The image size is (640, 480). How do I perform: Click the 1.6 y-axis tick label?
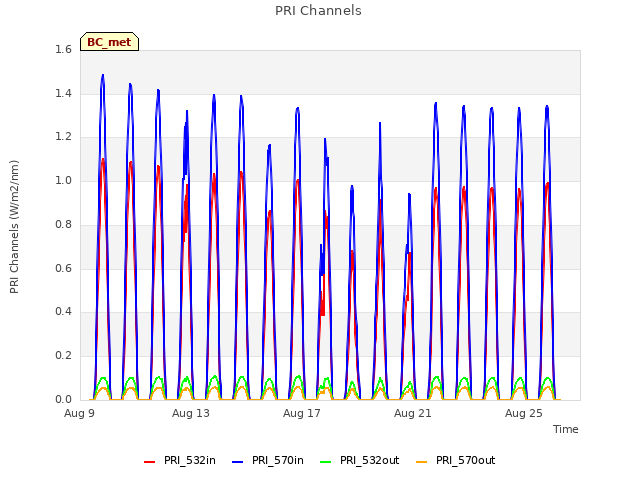(x=63, y=50)
